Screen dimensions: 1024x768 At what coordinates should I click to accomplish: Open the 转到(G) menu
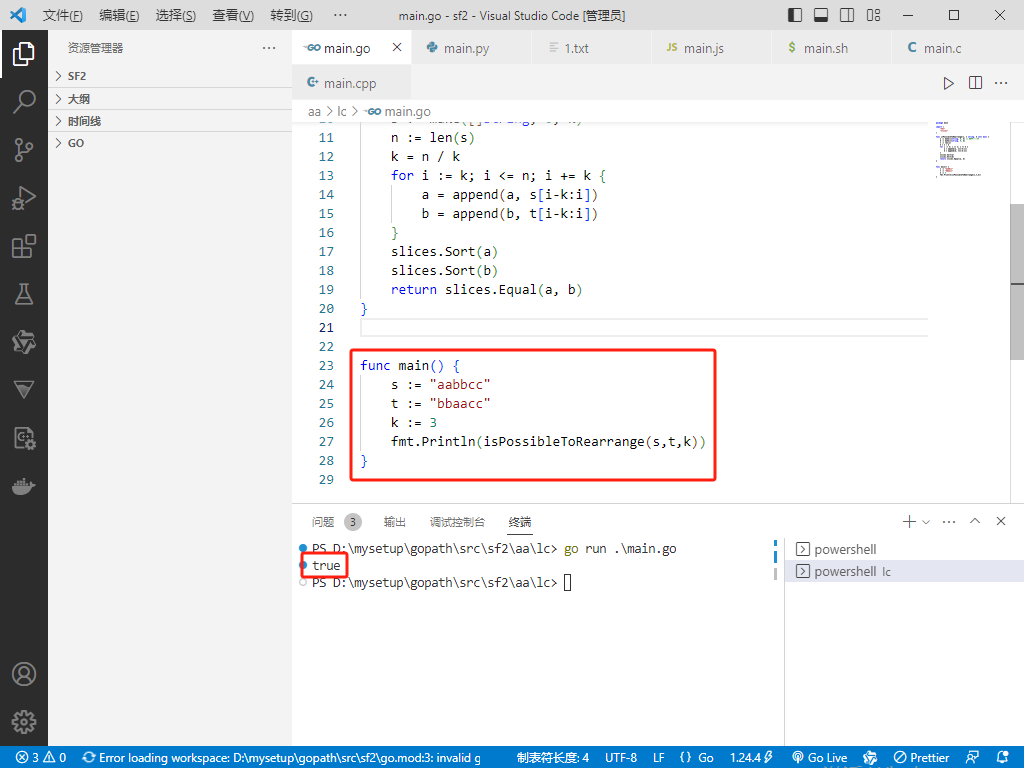tap(291, 15)
